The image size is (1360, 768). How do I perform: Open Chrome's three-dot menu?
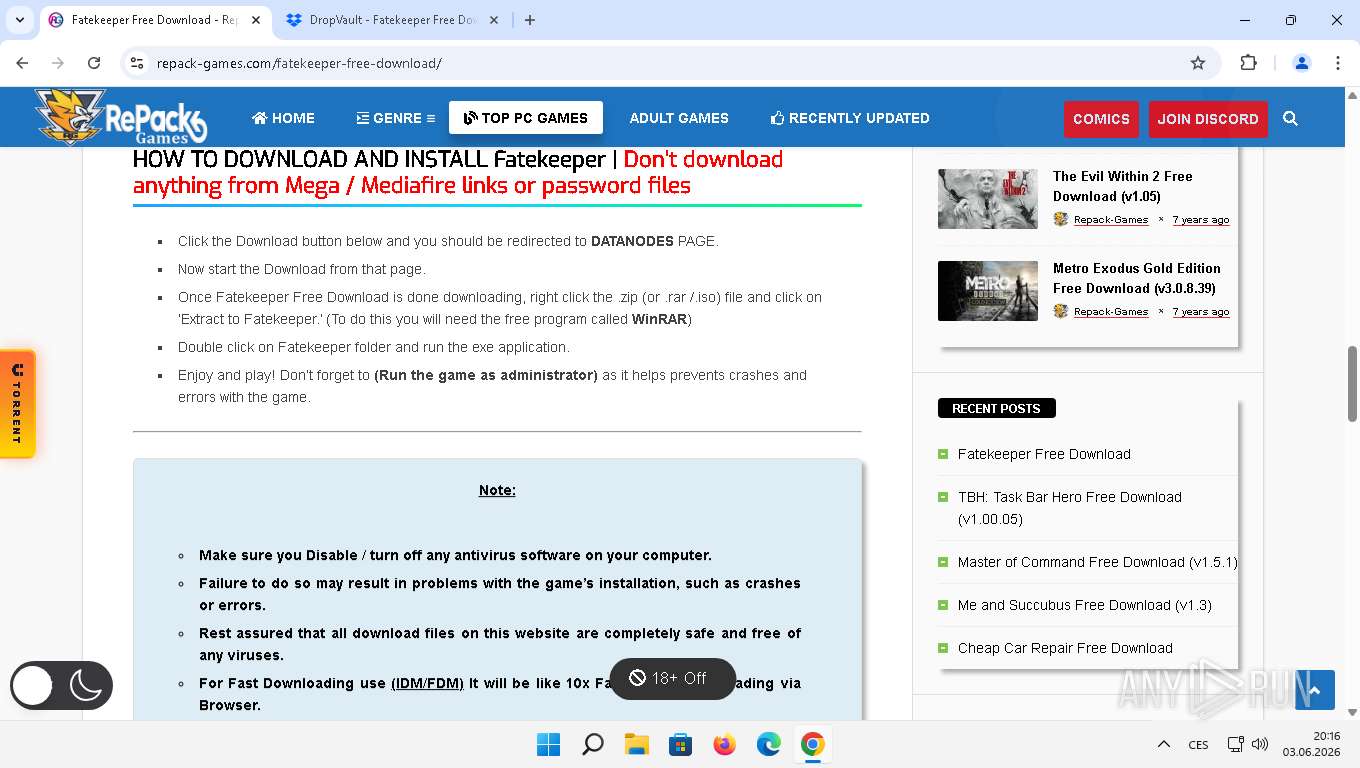1338,63
